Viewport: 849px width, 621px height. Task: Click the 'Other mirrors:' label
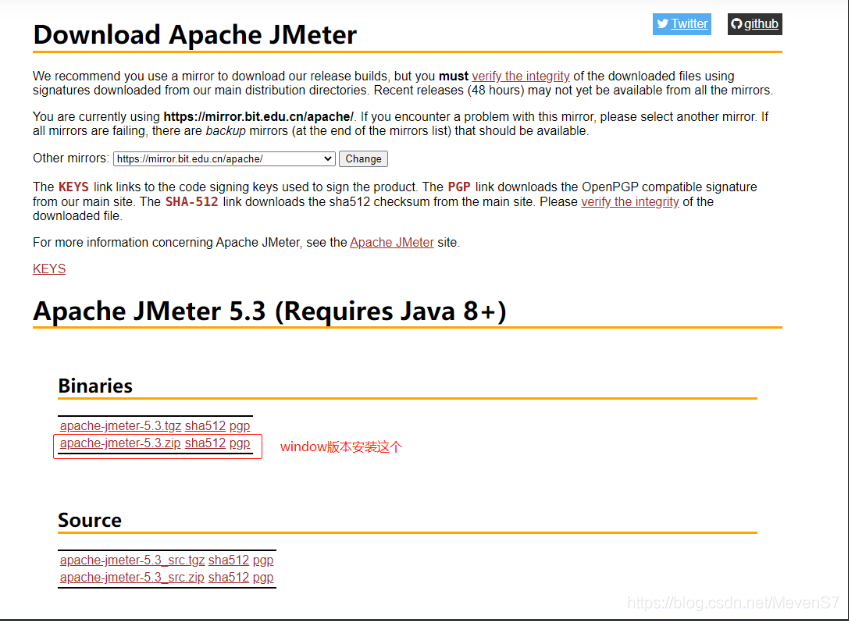point(71,158)
